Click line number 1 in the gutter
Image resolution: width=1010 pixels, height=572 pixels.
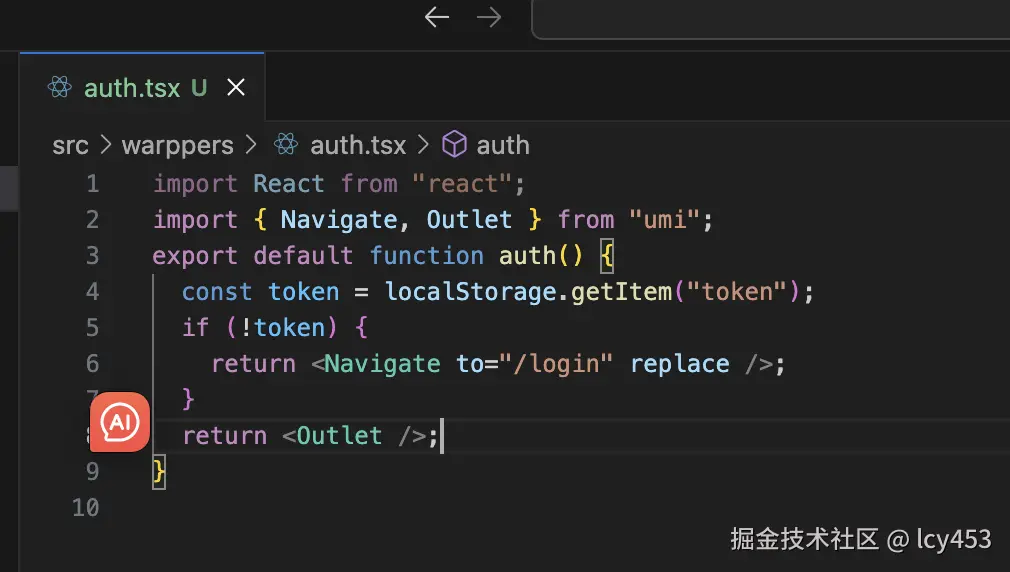point(92,184)
